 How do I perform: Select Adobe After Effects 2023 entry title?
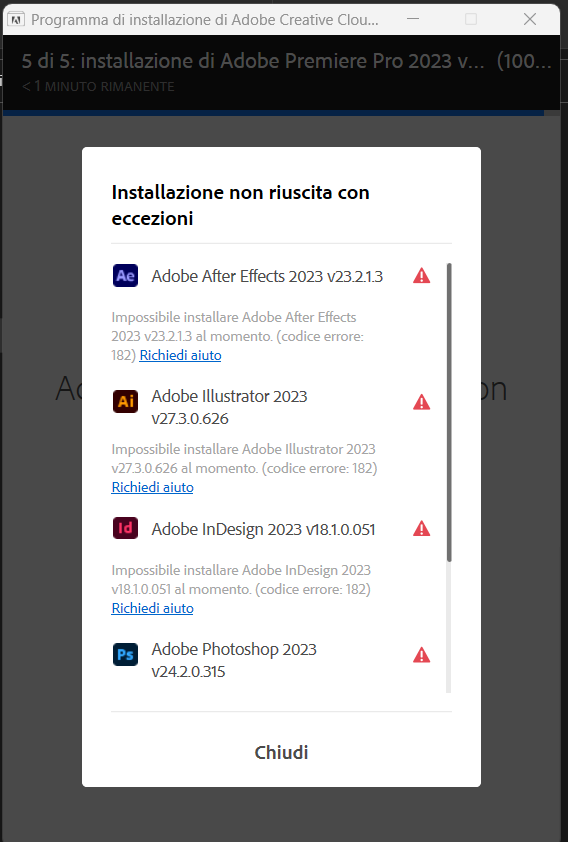(x=267, y=276)
